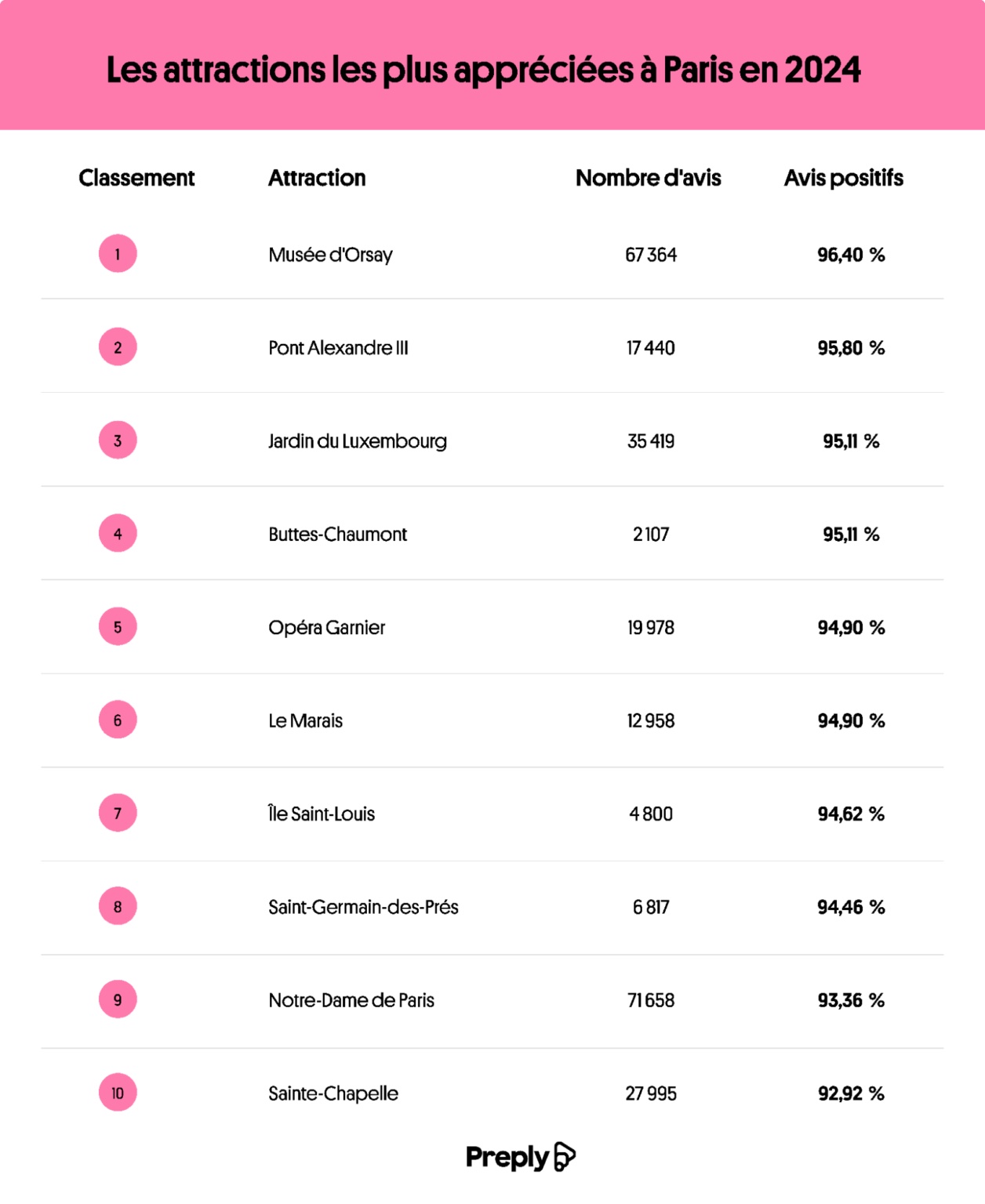Click the rank 9 circle badge

tap(118, 999)
